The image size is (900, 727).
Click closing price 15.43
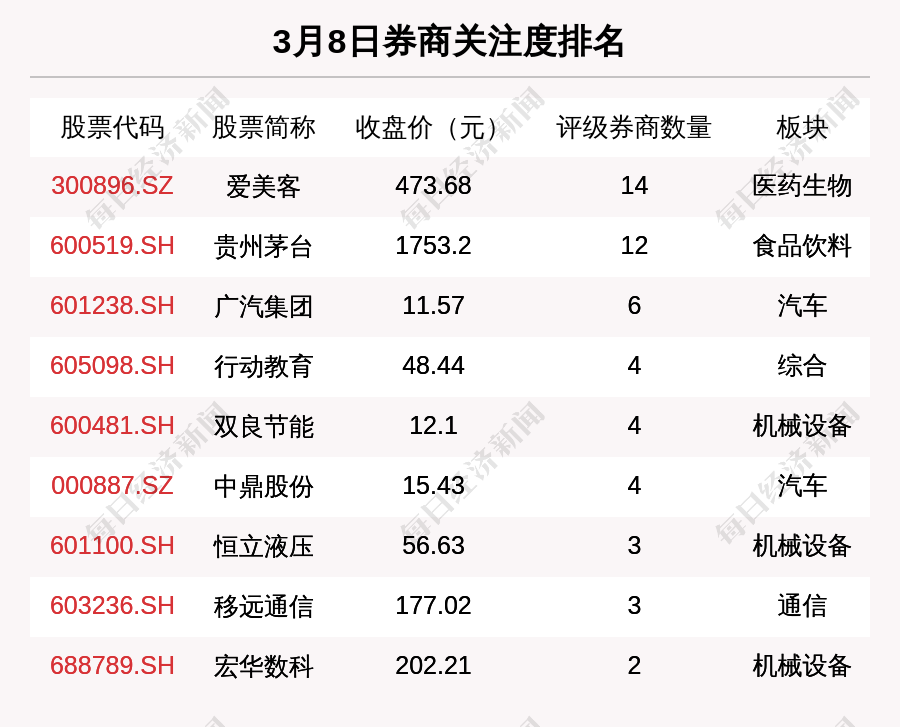(433, 485)
